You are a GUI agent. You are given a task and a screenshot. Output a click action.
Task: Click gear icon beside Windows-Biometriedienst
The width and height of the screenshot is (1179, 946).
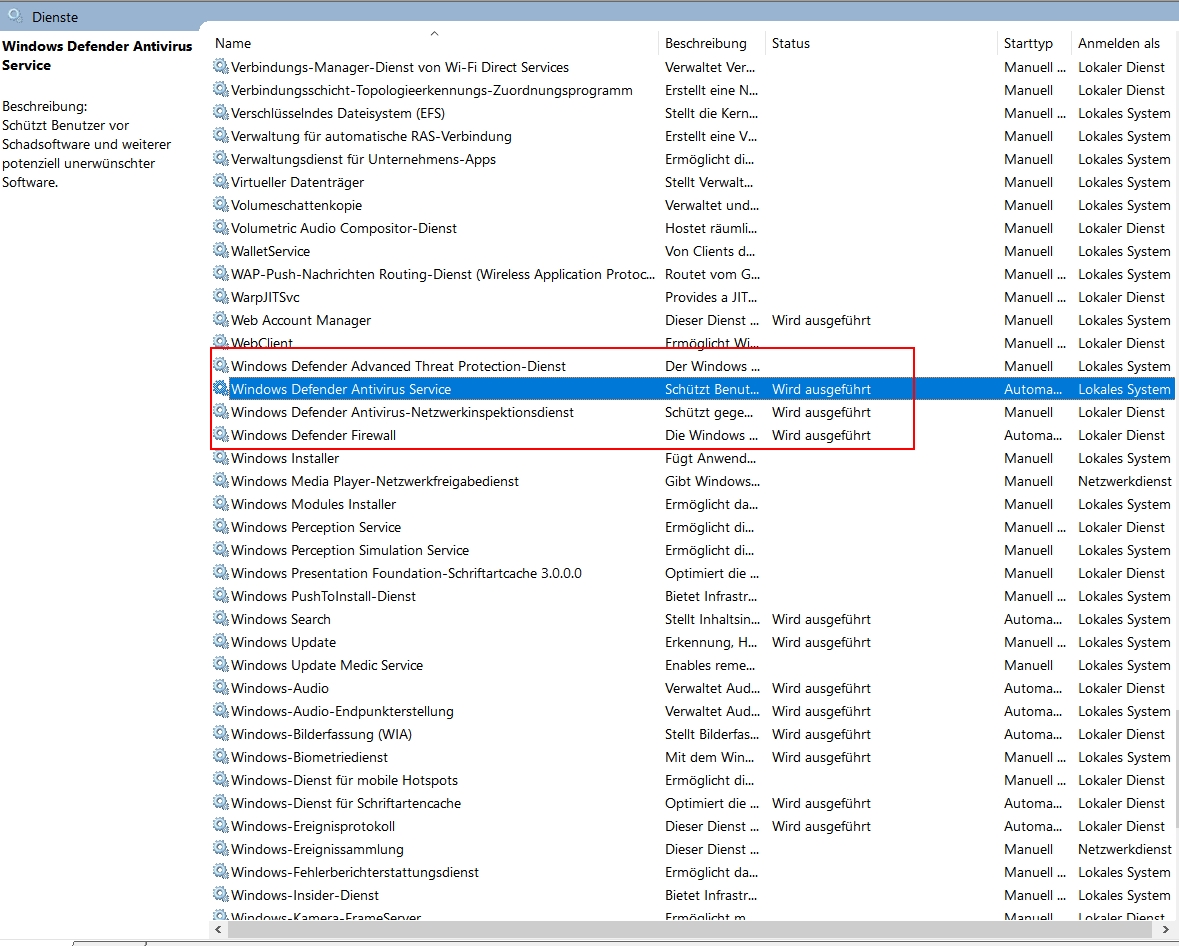220,756
